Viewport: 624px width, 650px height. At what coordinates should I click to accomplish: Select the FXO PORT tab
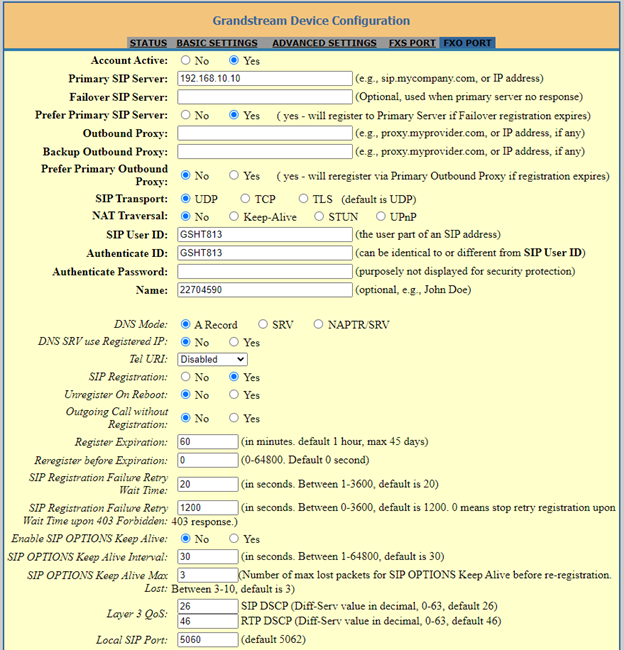pyautogui.click(x=467, y=43)
